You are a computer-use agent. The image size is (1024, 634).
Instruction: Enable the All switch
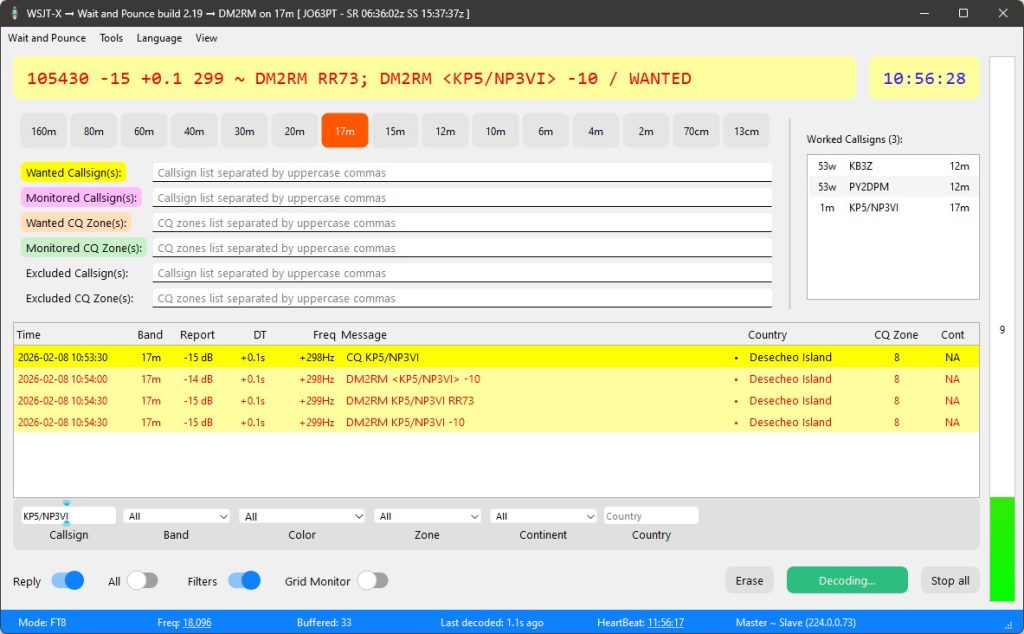pyautogui.click(x=142, y=581)
